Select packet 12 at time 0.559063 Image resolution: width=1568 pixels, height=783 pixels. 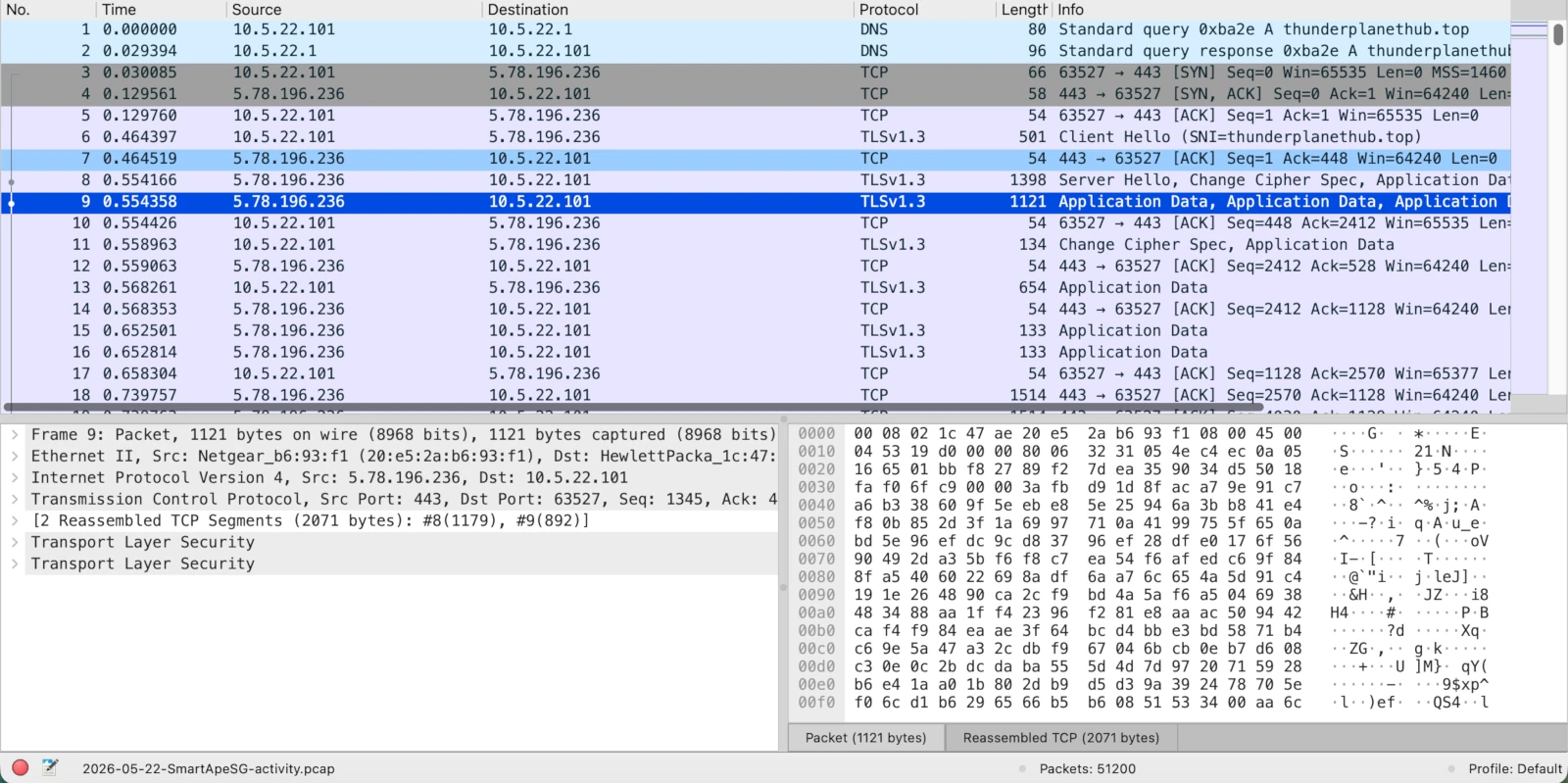(x=755, y=267)
